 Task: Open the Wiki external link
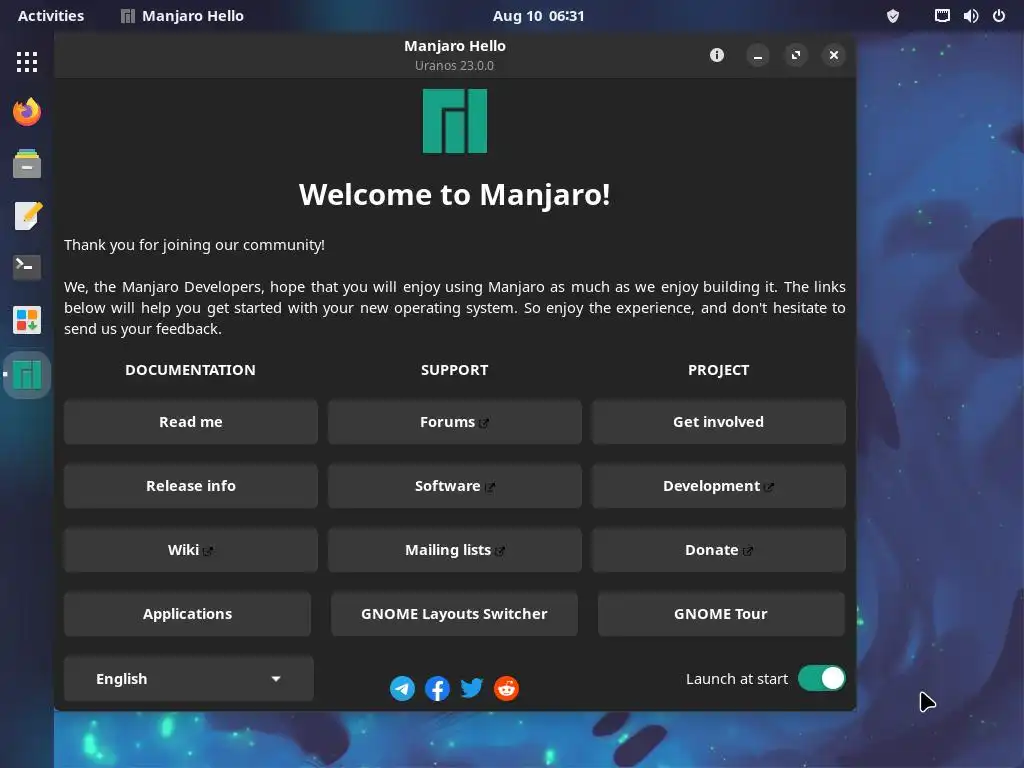(x=191, y=550)
